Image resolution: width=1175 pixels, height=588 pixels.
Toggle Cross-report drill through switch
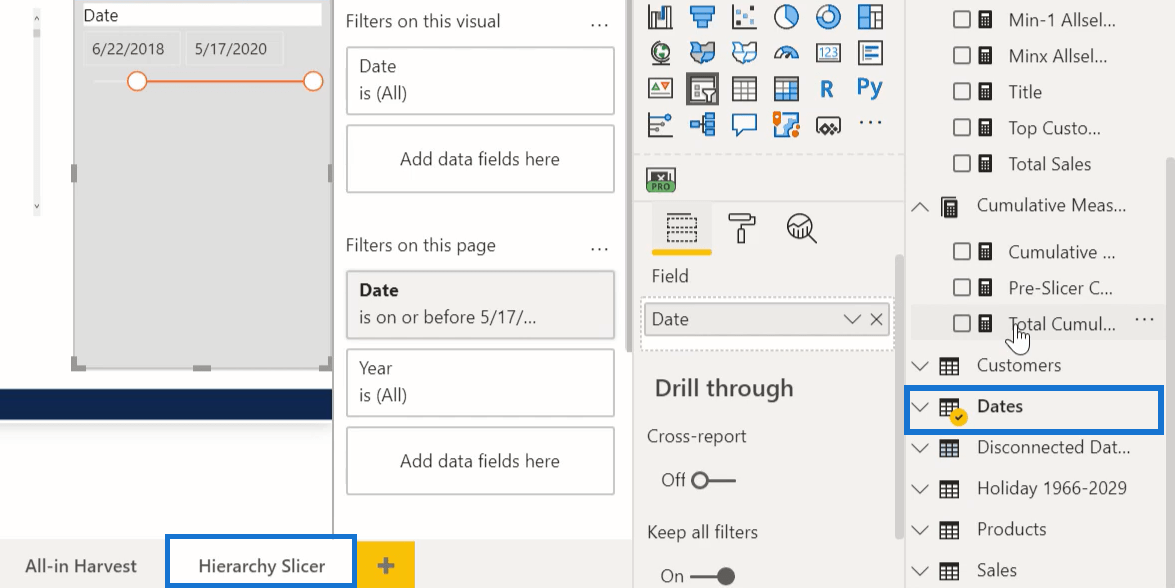click(712, 479)
